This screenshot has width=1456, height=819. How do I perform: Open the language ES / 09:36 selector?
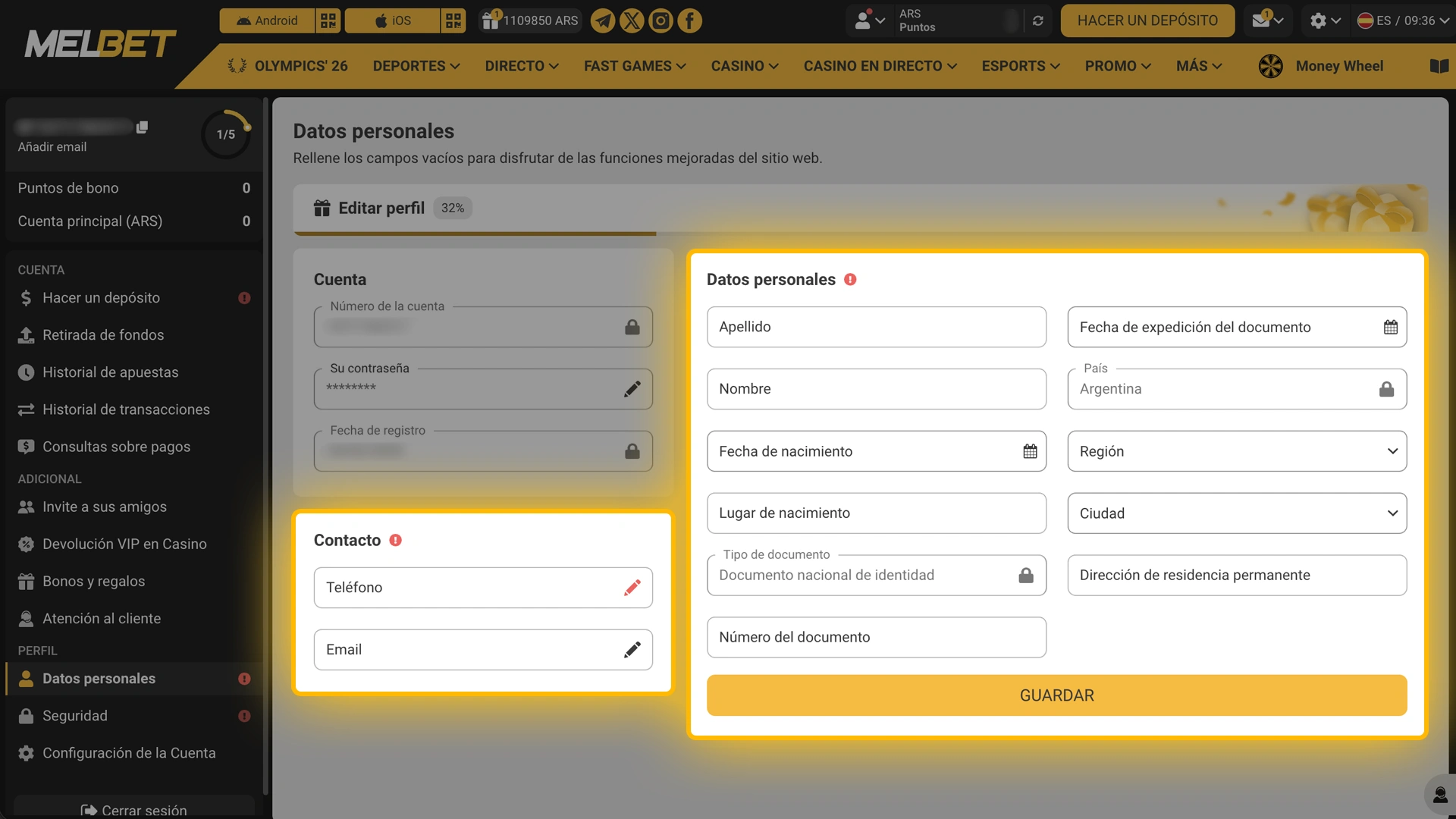tap(1403, 20)
